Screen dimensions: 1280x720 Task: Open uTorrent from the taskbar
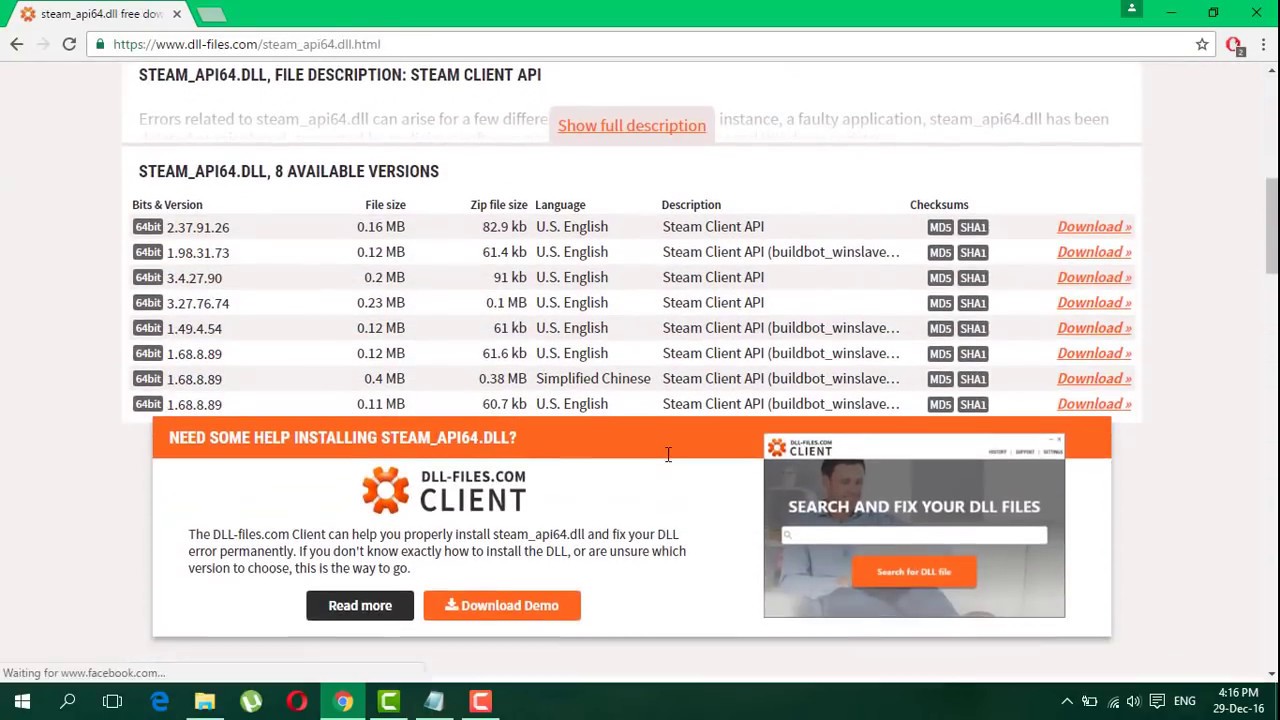[x=251, y=701]
